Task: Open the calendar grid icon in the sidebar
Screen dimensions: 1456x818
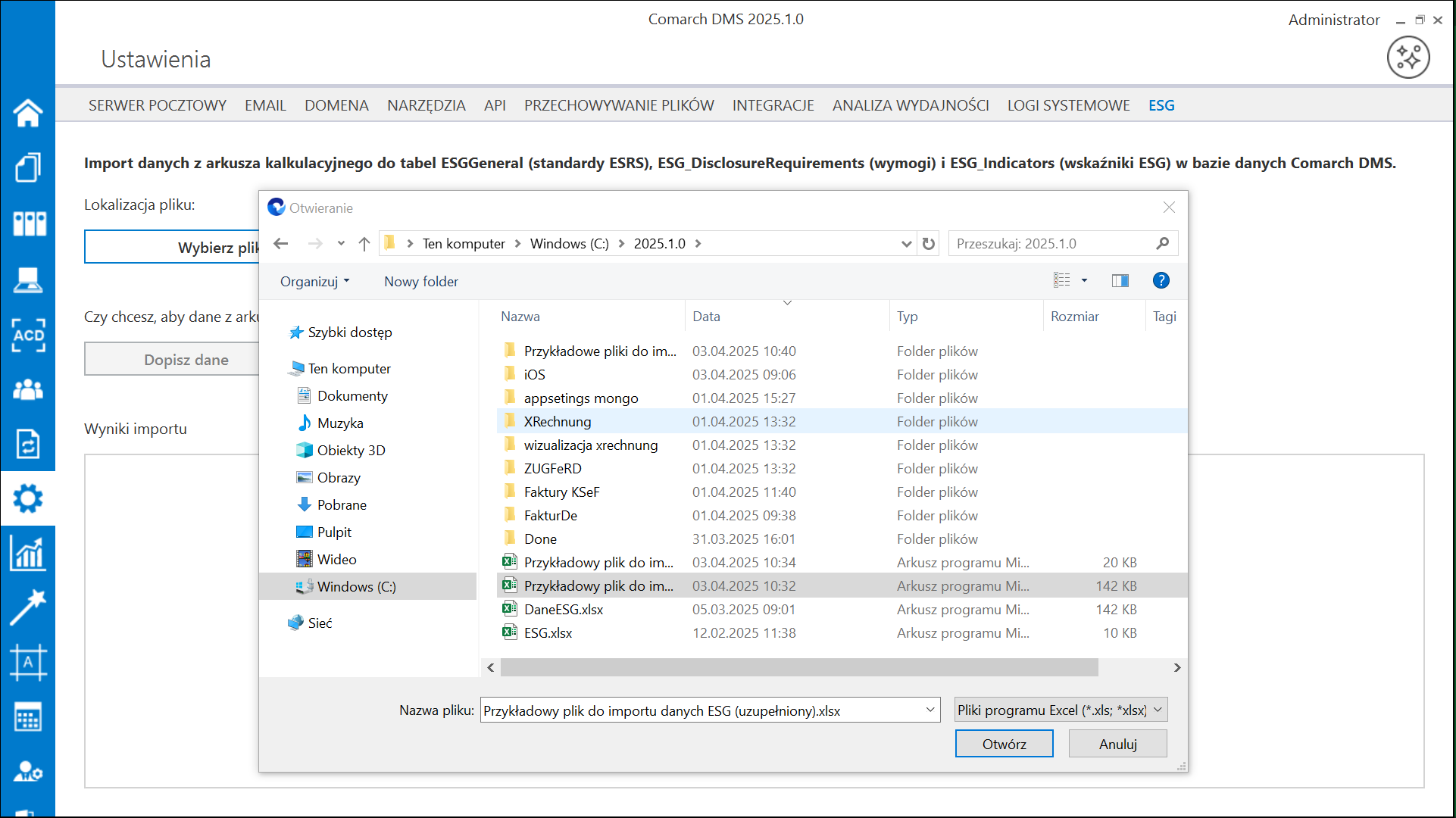Action: coord(28,717)
